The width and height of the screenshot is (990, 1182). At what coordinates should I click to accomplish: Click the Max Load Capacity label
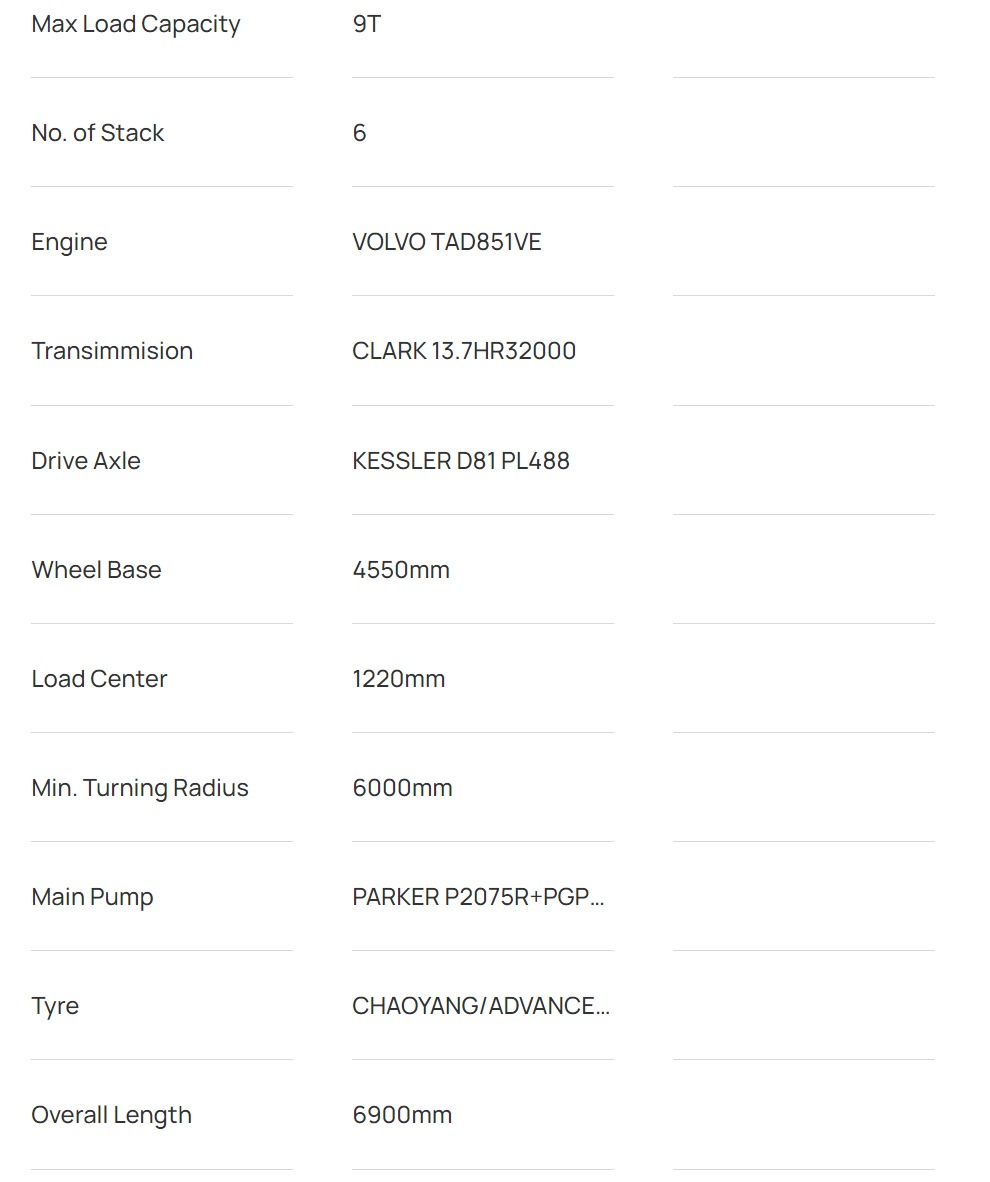(x=136, y=25)
